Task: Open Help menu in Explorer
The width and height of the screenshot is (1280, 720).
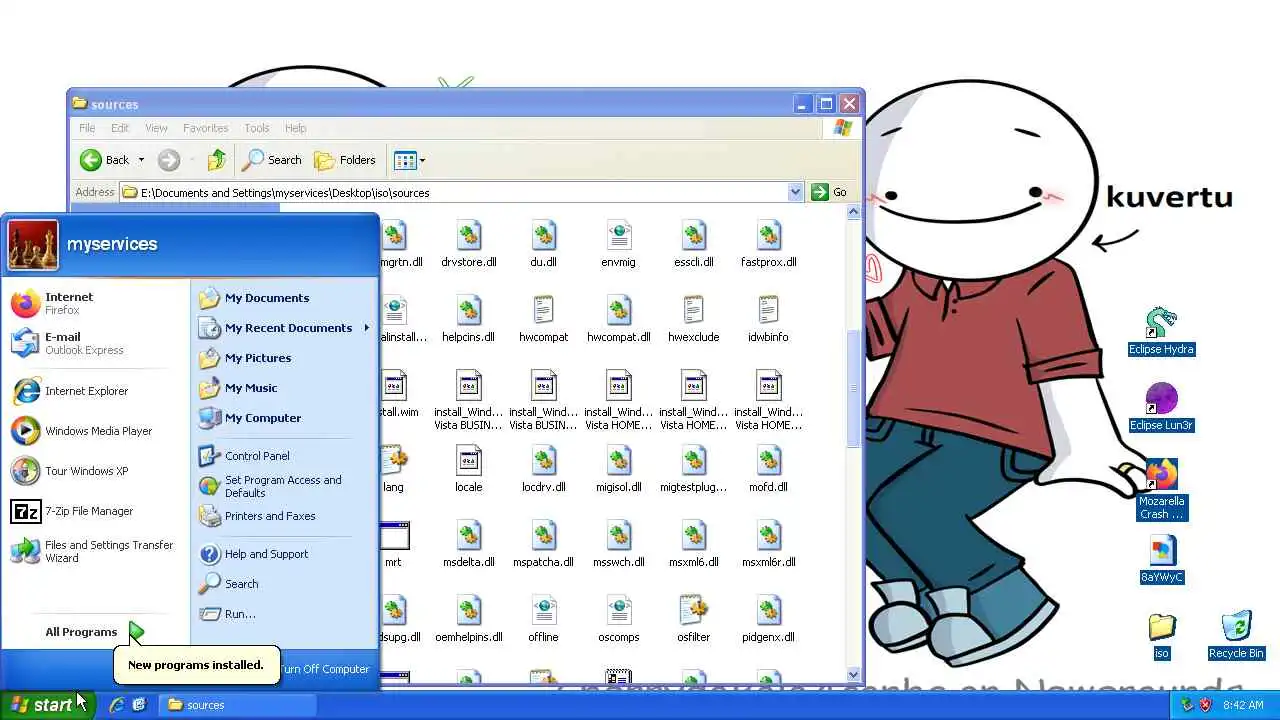Action: pos(295,128)
